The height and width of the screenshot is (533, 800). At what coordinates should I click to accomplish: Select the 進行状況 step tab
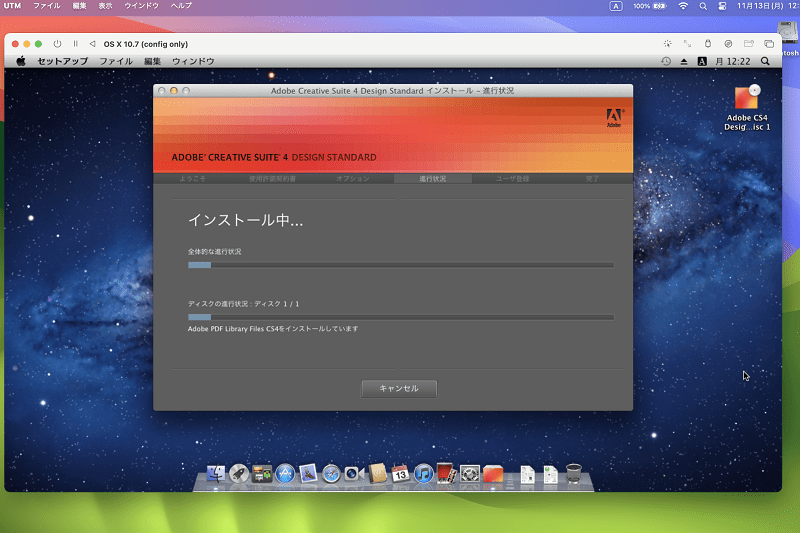click(x=433, y=179)
